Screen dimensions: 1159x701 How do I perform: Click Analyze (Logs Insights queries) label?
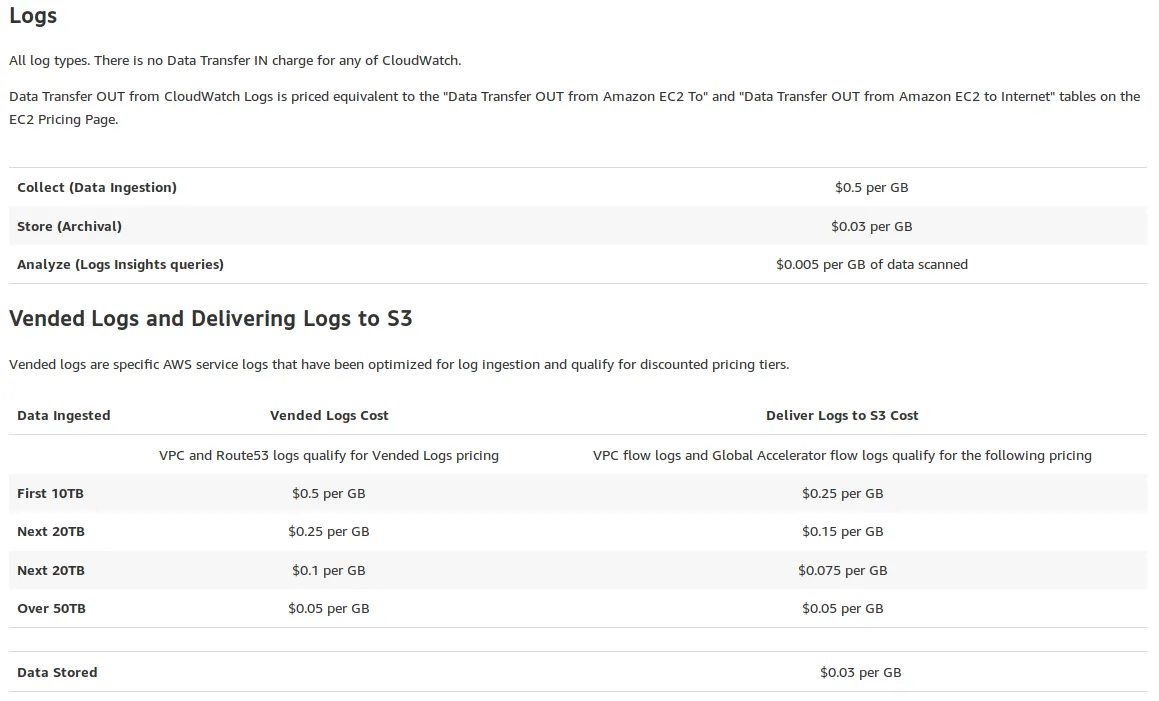click(x=120, y=264)
